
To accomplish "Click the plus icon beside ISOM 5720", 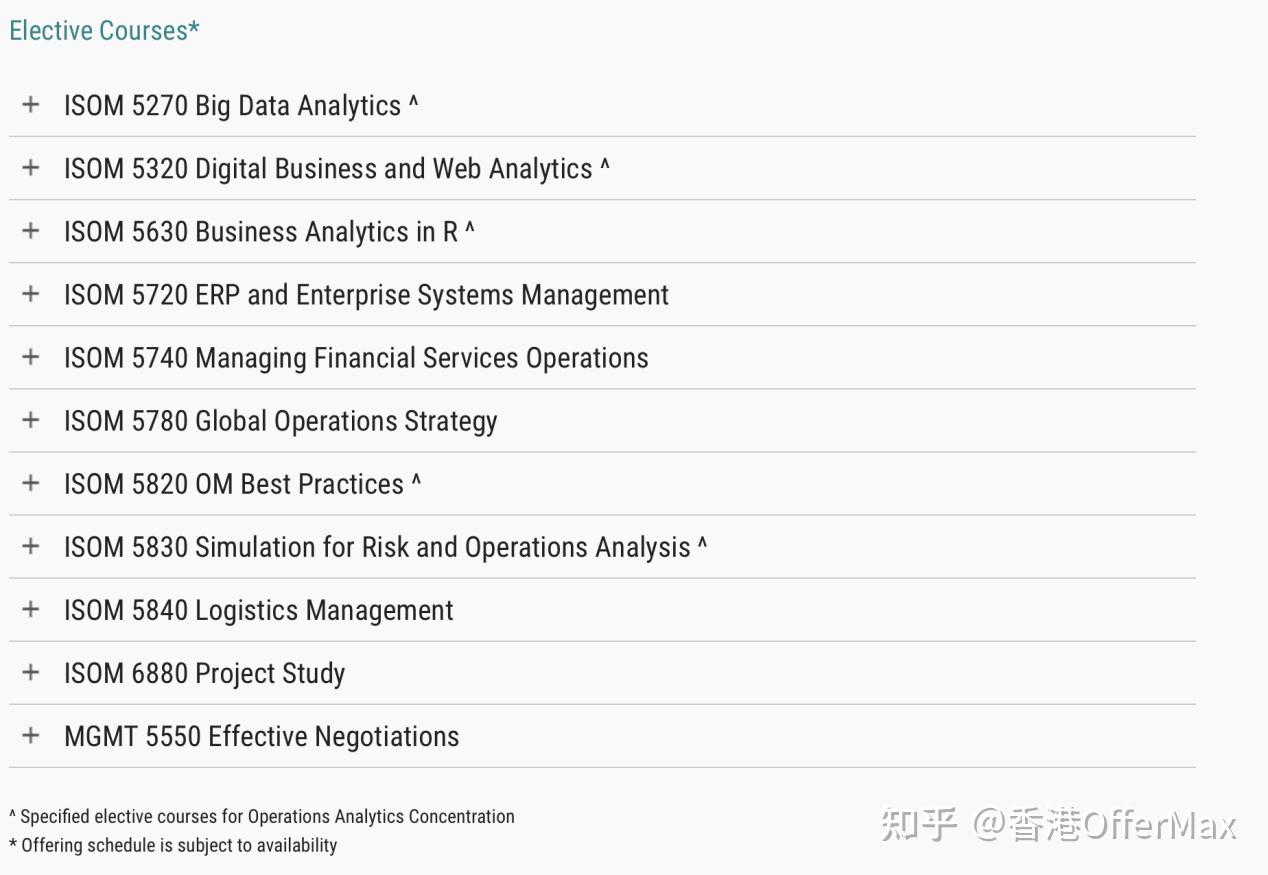I will (30, 294).
